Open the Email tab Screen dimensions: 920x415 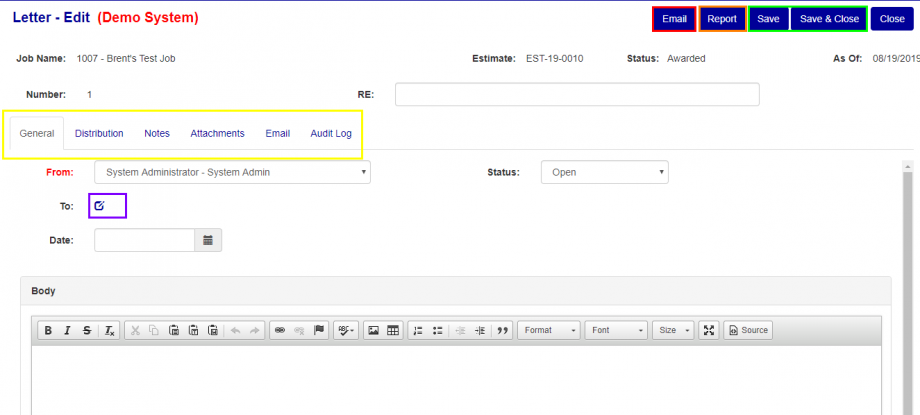pyautogui.click(x=278, y=134)
